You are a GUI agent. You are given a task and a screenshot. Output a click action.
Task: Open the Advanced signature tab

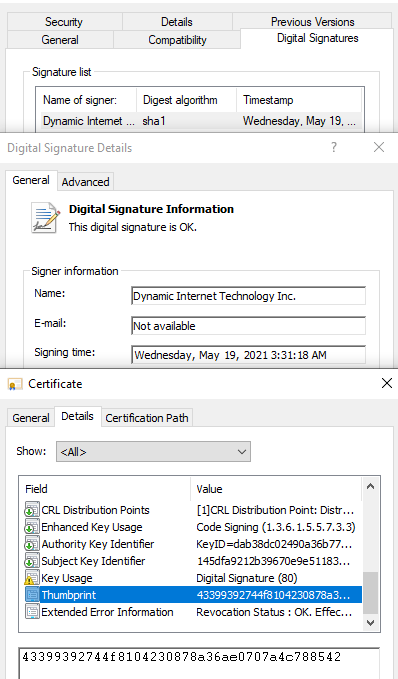pyautogui.click(x=85, y=182)
